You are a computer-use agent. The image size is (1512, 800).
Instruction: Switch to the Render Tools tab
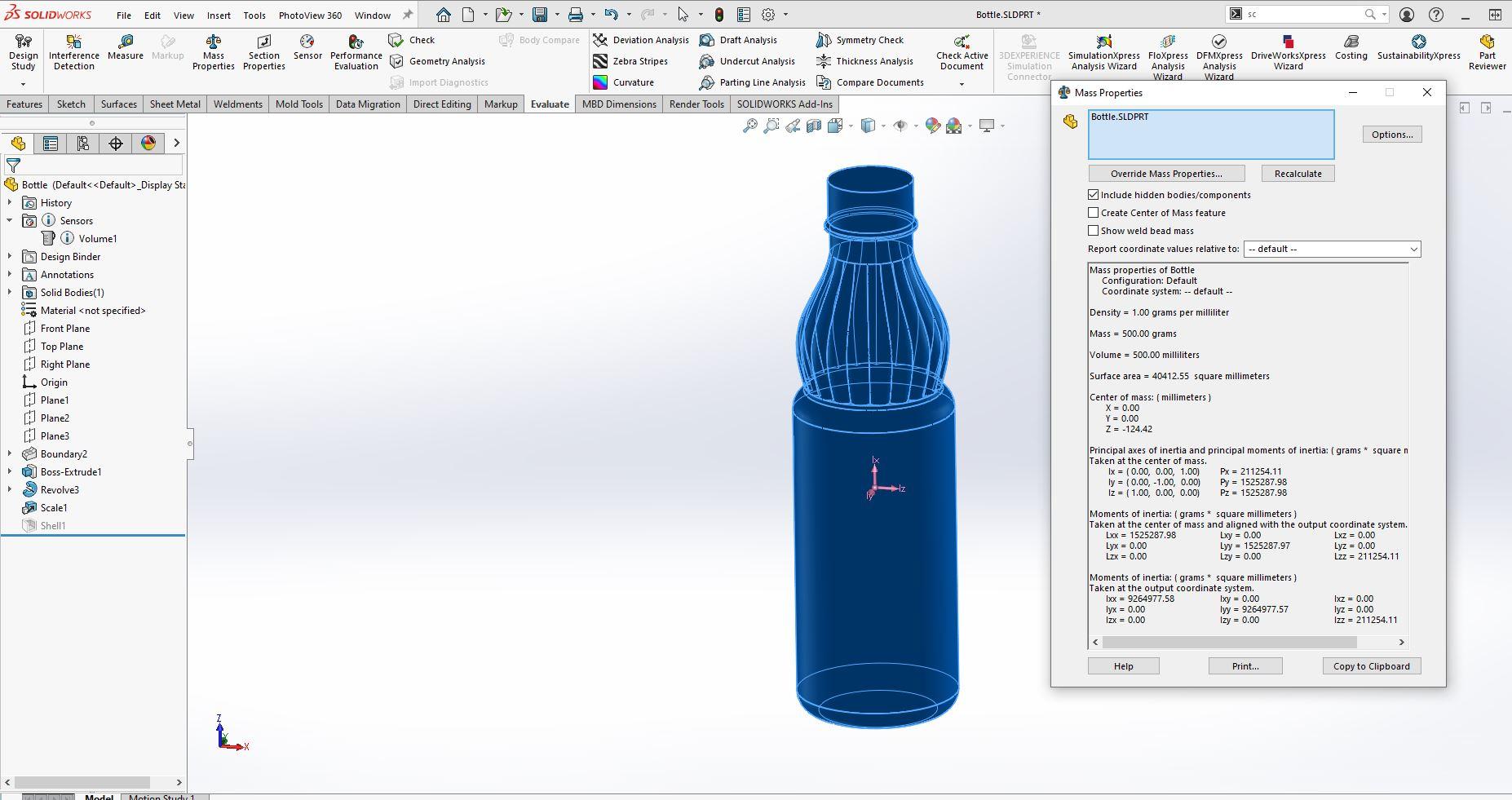(696, 104)
